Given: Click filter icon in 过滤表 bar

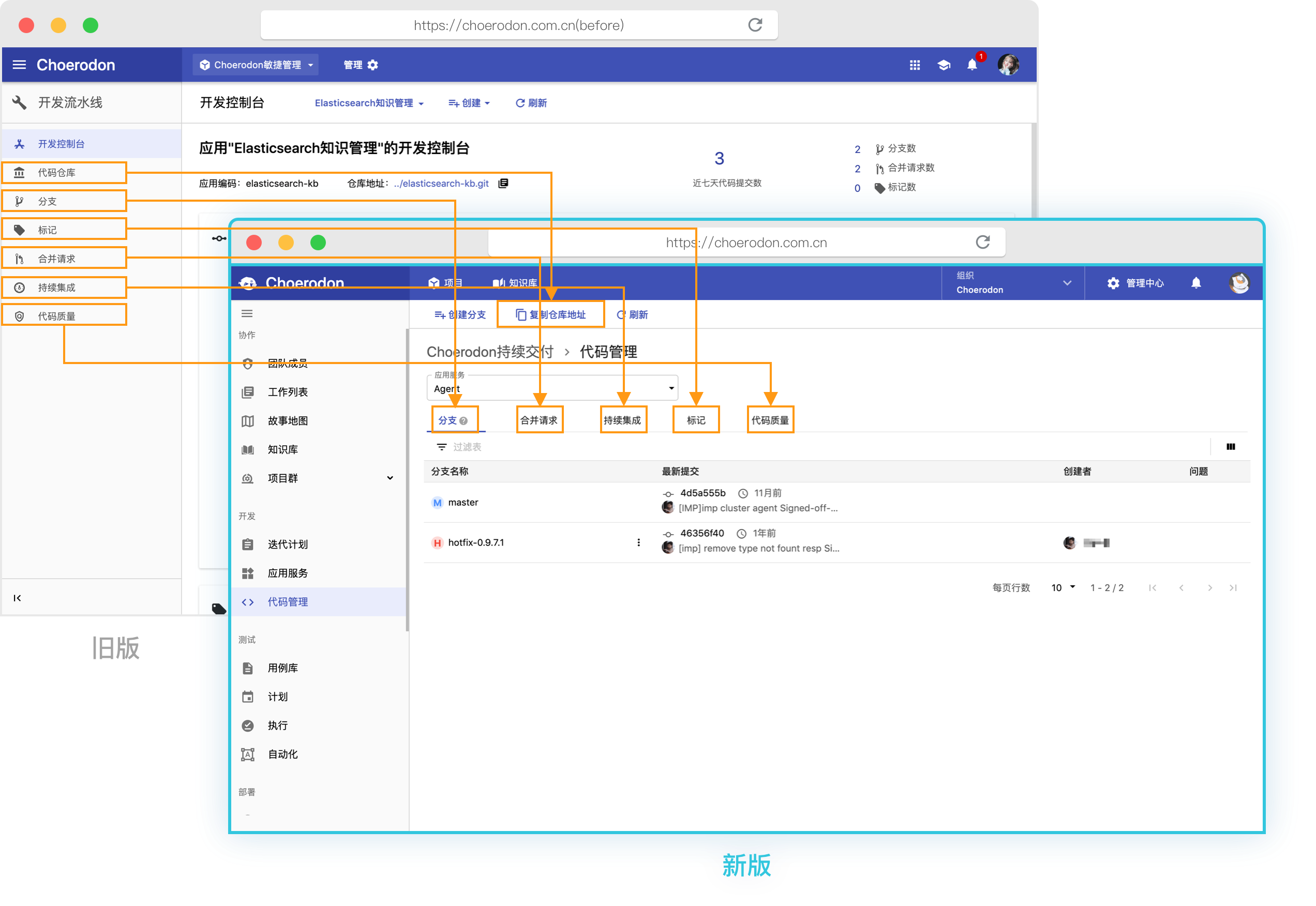Looking at the screenshot, I should click(441, 447).
